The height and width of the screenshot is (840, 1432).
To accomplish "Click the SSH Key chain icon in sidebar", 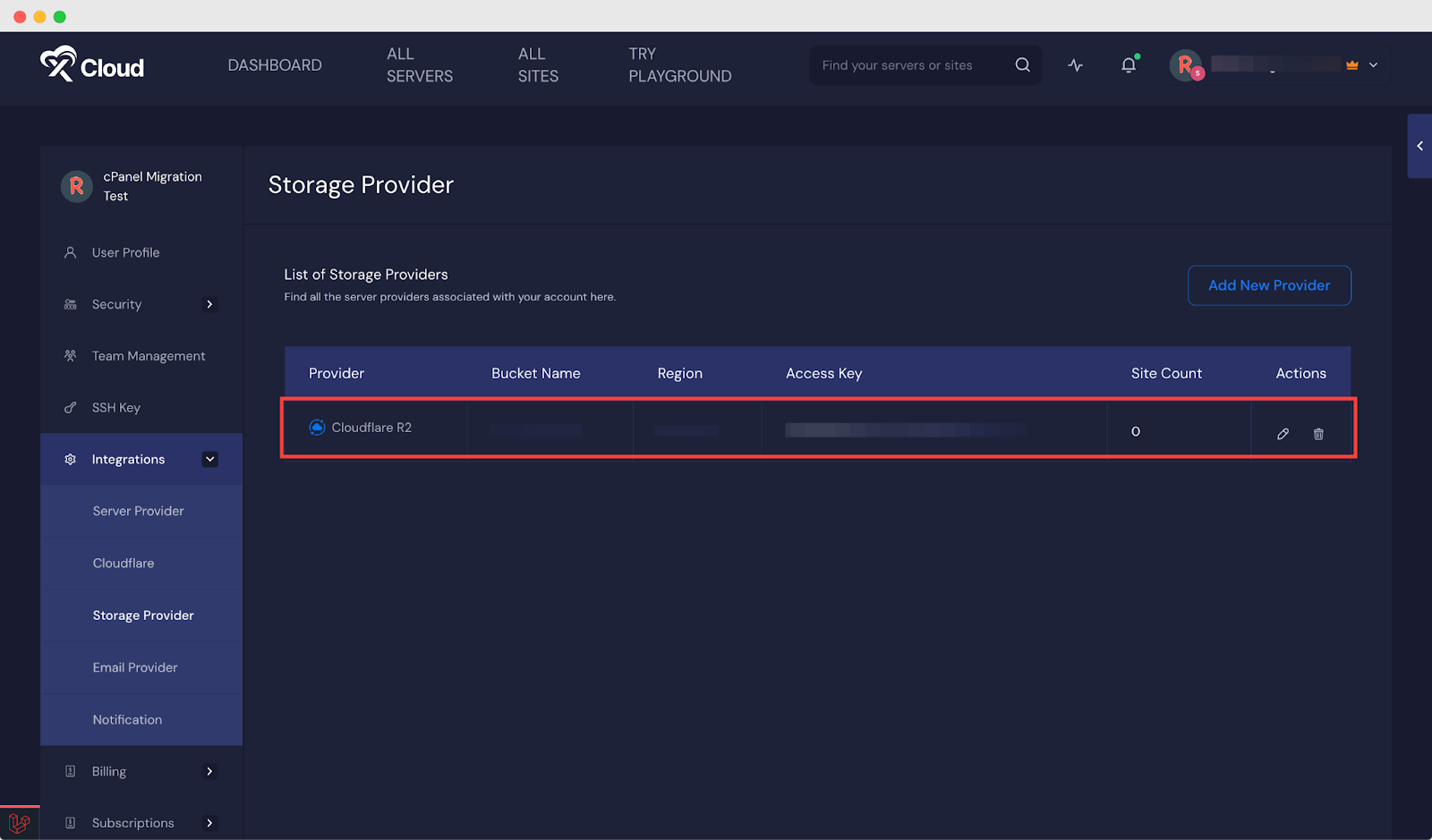I will (71, 407).
